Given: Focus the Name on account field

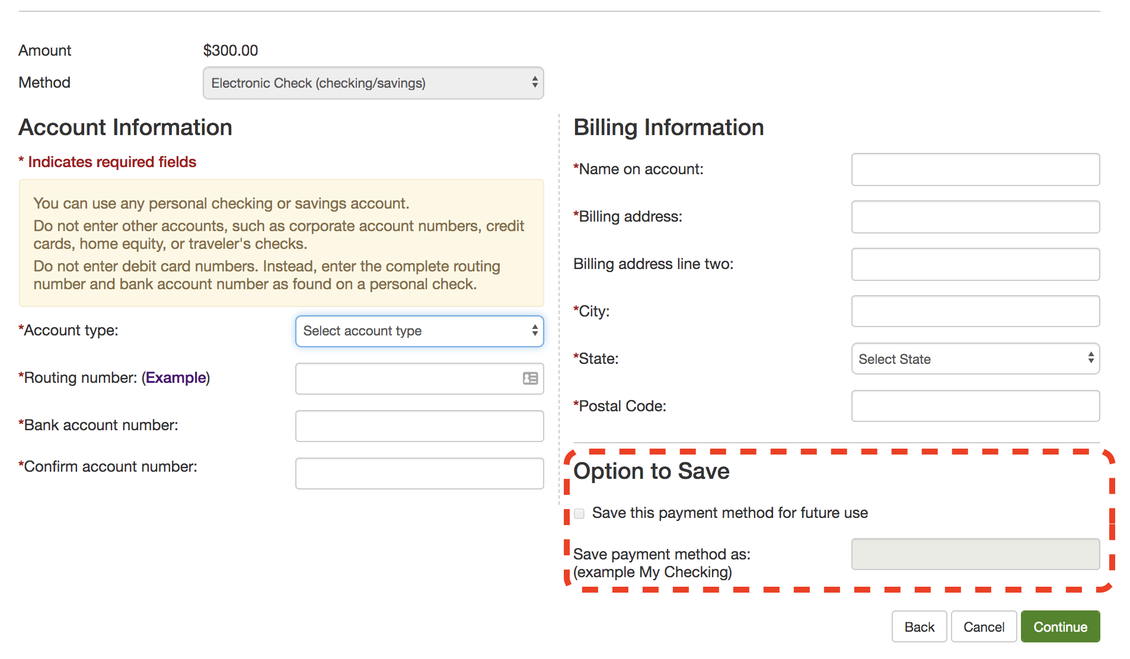Looking at the screenshot, I should coord(975,169).
